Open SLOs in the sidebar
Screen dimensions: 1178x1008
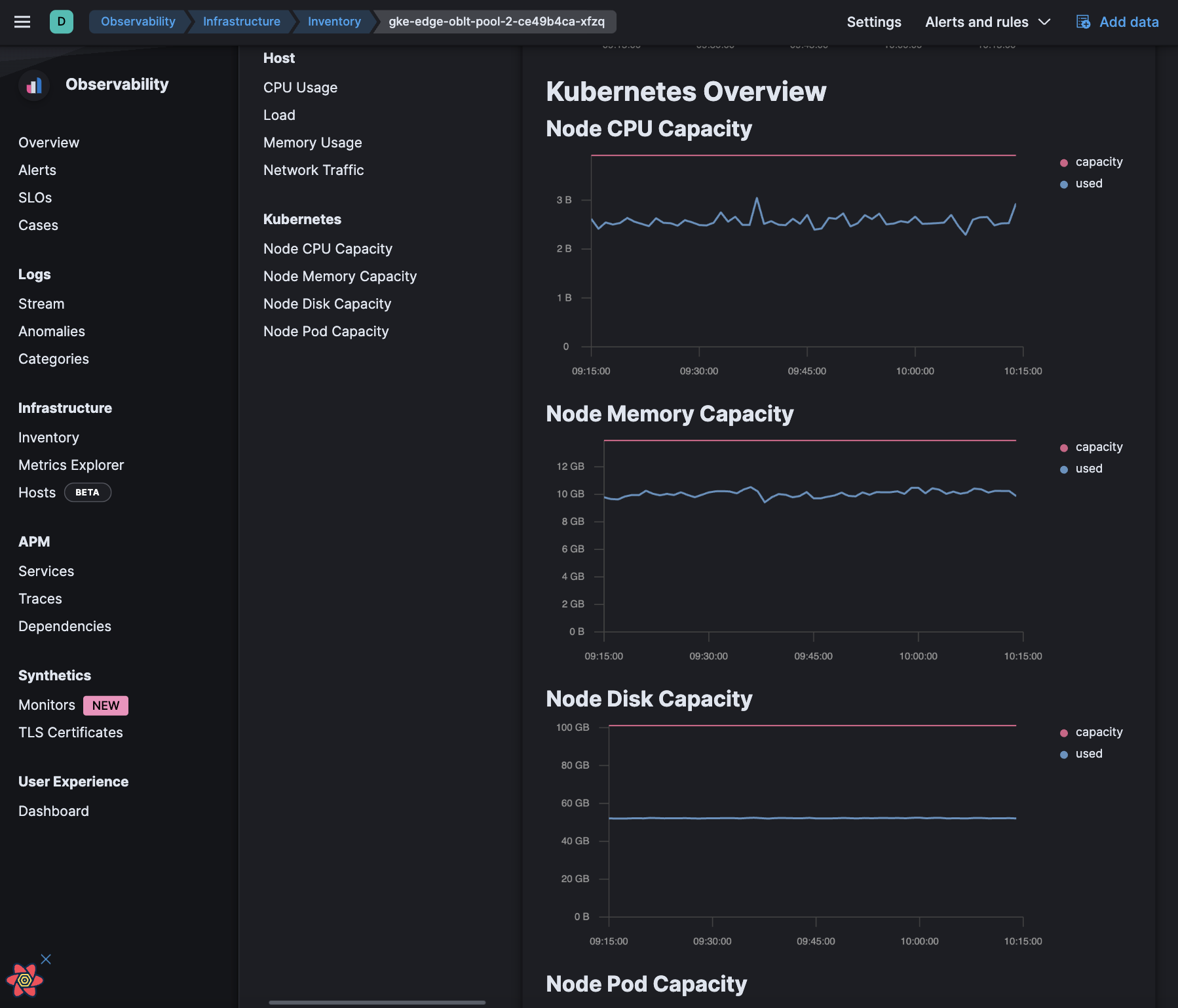coord(35,197)
